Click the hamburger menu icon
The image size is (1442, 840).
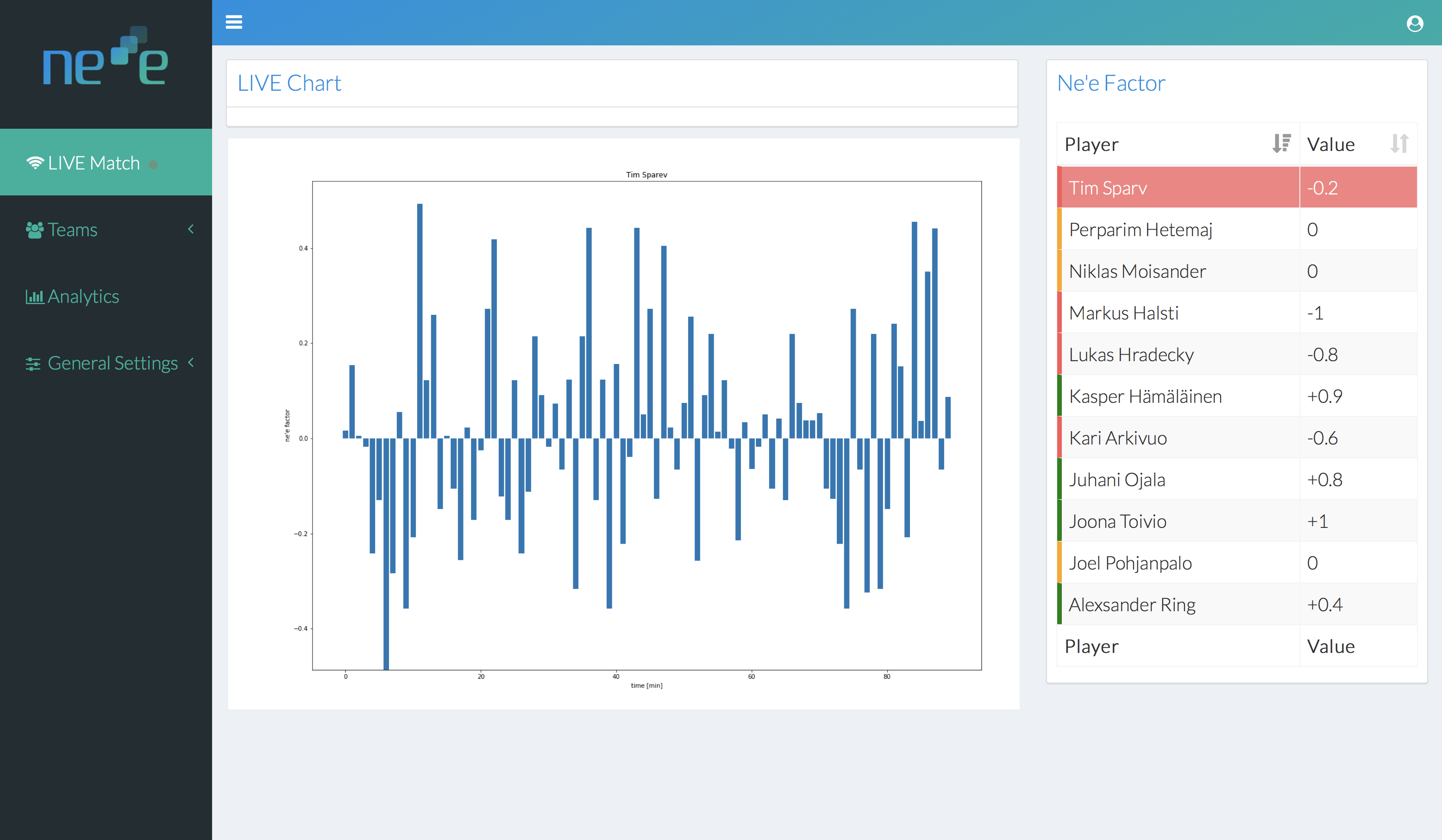pos(233,22)
